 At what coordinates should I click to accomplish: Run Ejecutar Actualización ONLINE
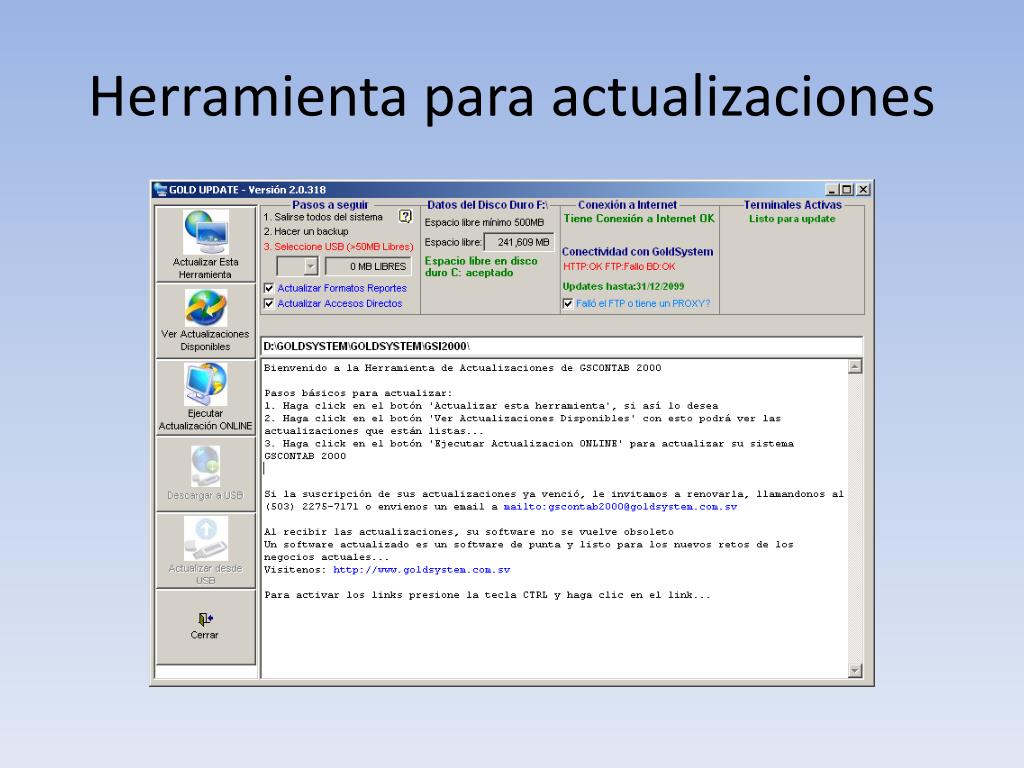[x=205, y=397]
